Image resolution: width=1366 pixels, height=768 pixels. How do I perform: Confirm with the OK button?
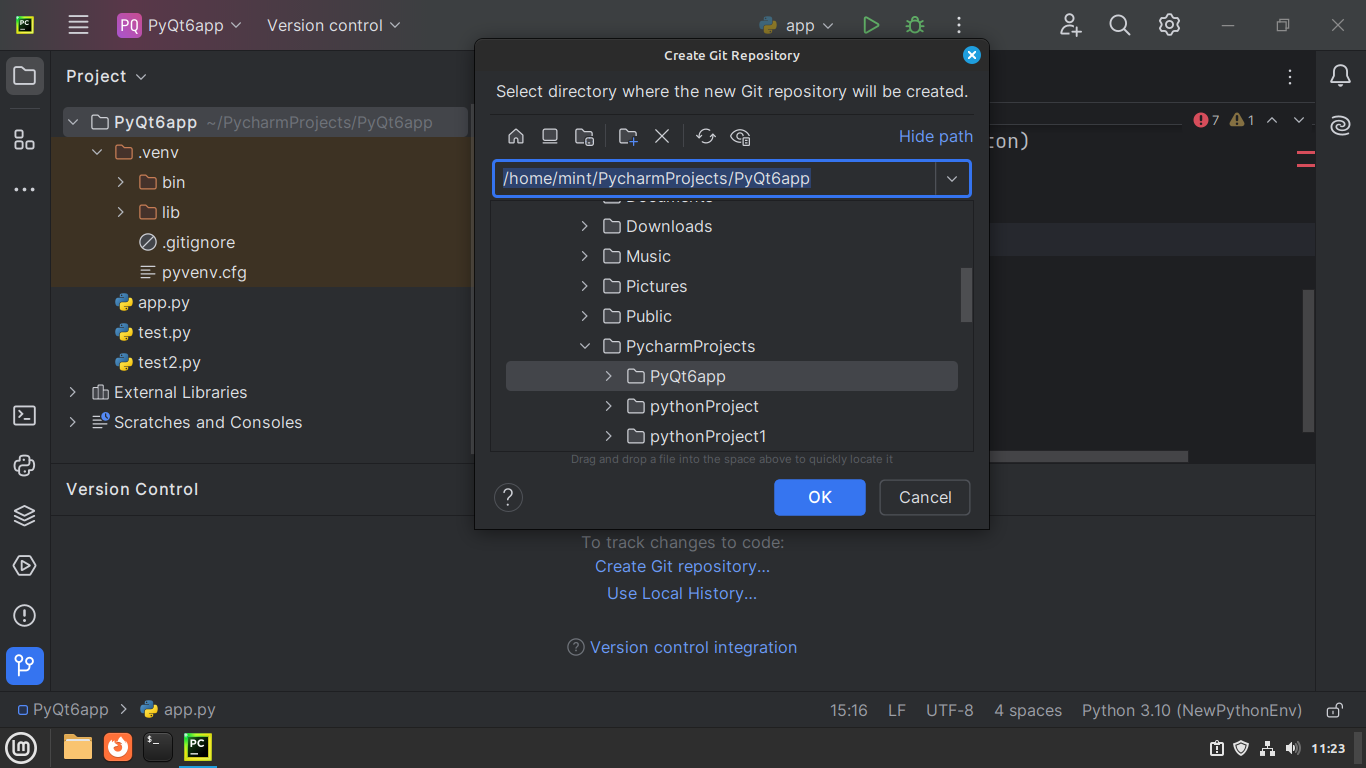[x=820, y=497]
